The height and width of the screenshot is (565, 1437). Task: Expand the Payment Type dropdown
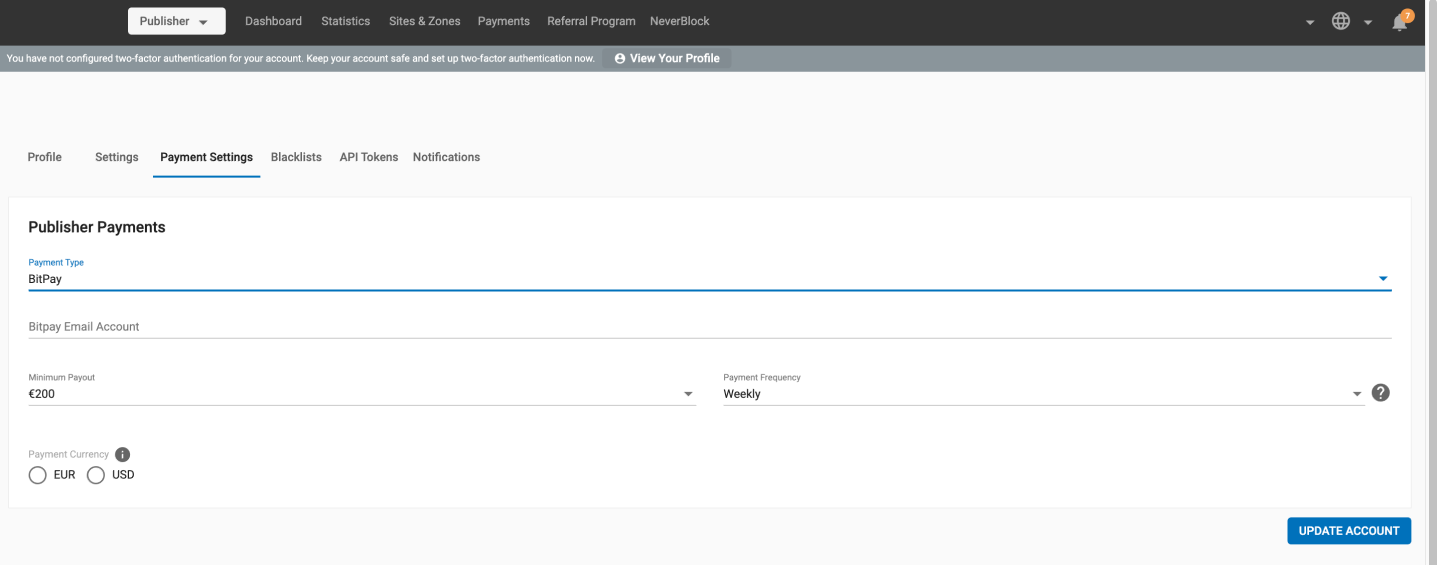[1383, 279]
